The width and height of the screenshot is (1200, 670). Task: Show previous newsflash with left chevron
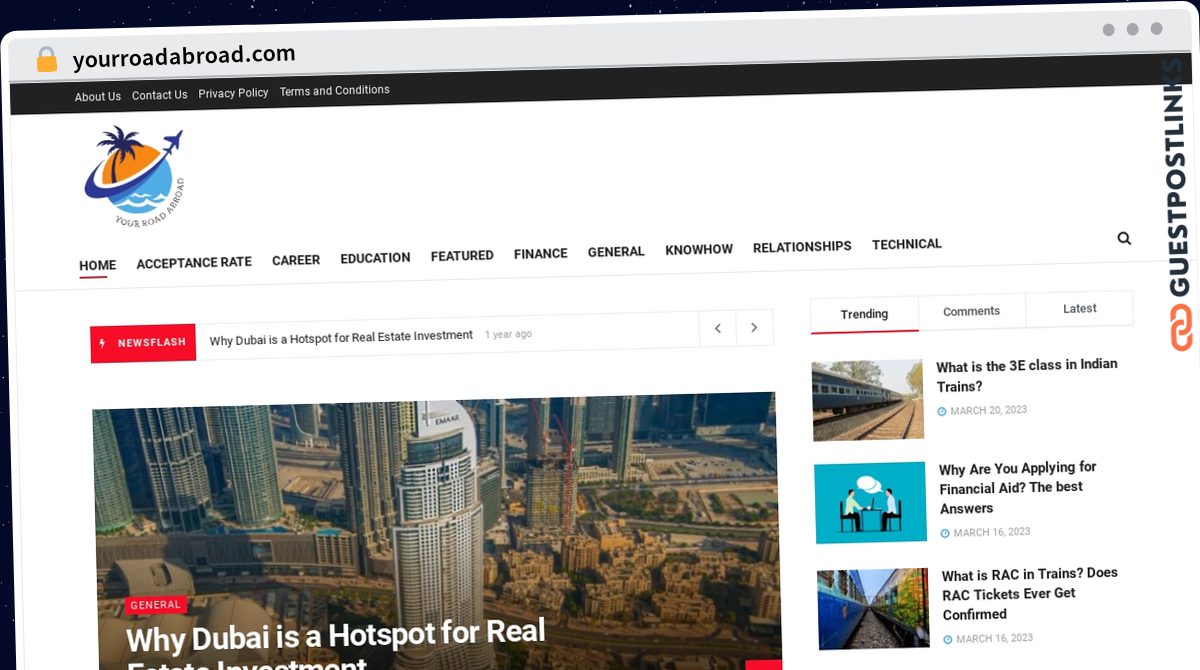click(x=718, y=328)
